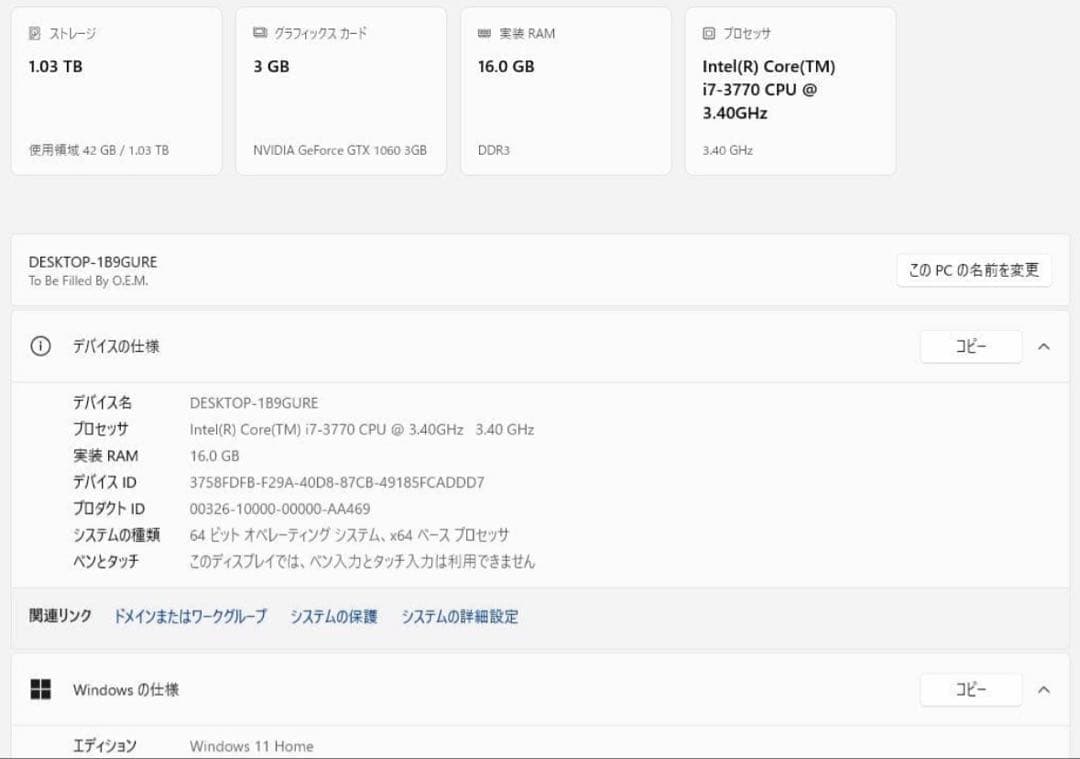Collapse the Windows の仕様 section chevron
Screen dimensions: 1080x759
(x=1044, y=689)
